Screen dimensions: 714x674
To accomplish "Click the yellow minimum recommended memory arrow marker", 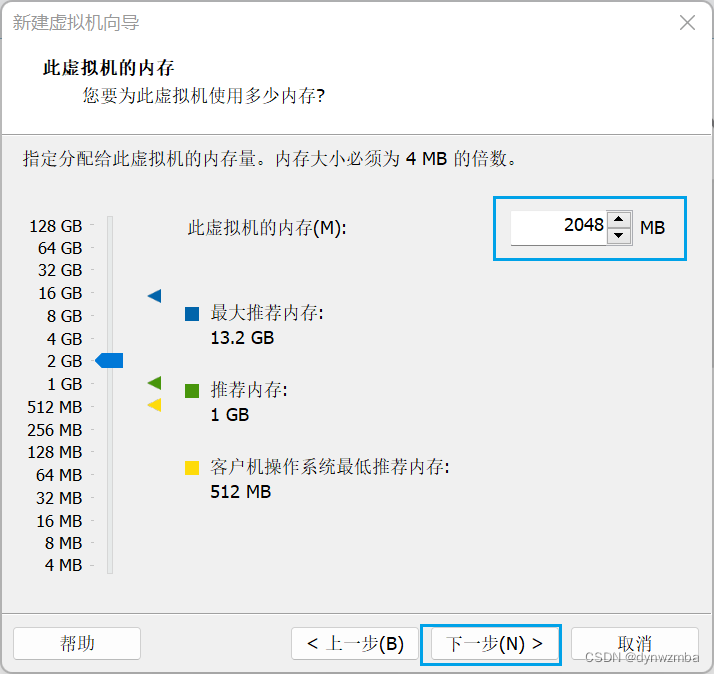I will tap(155, 404).
